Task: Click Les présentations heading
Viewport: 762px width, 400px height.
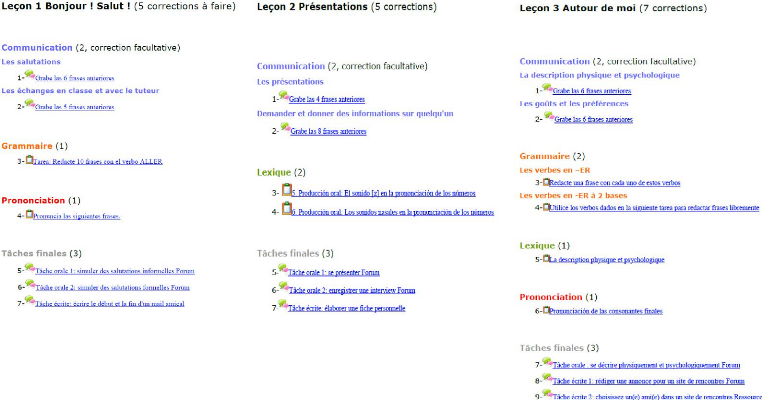Action: [290, 82]
